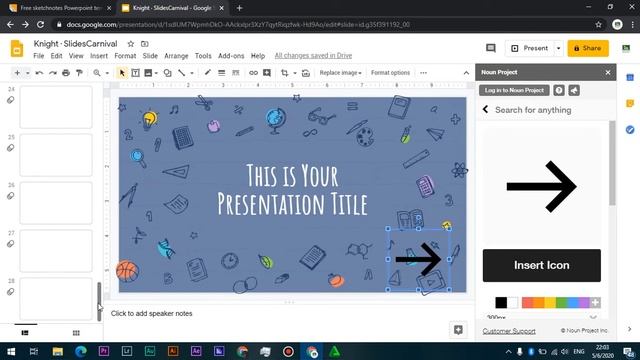Click the reset image icon

tap(306, 73)
